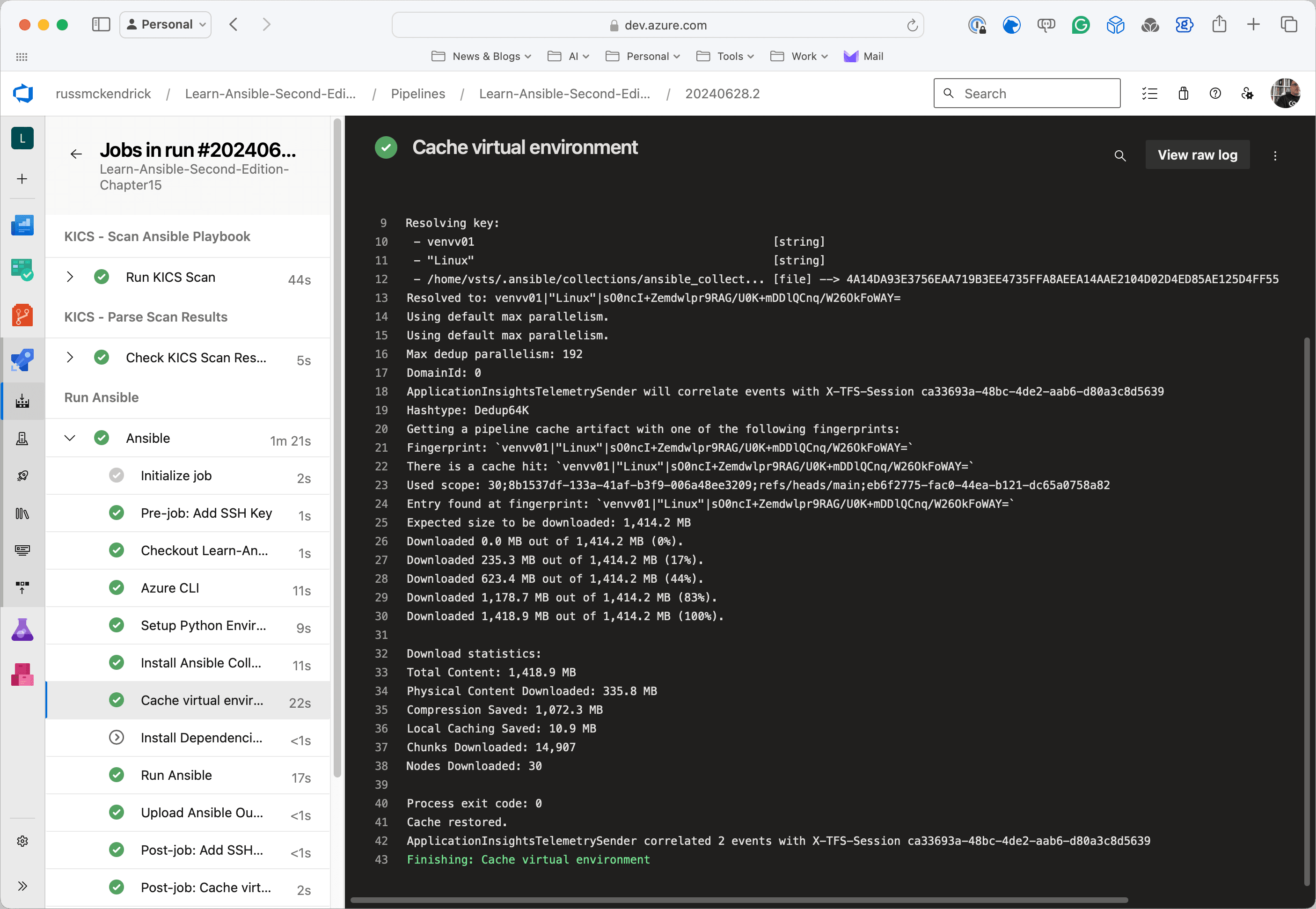The height and width of the screenshot is (909, 1316).
Task: Expand the Check KICS Scan Results job
Action: 70,358
